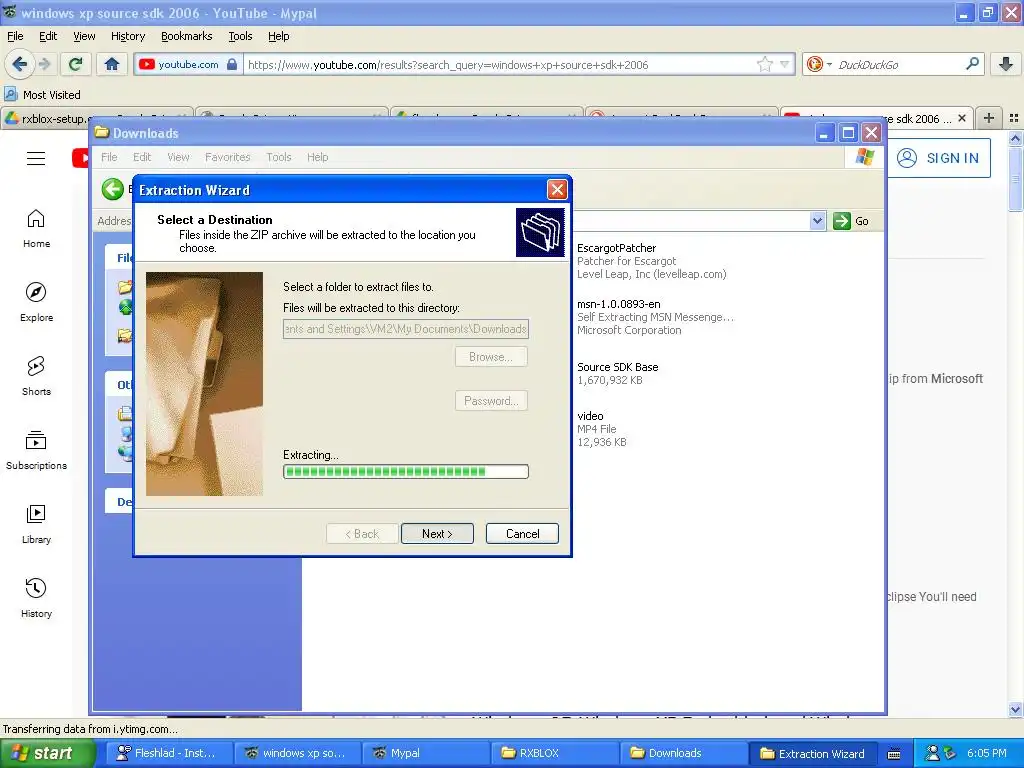Open the Mypal File menu

point(15,36)
